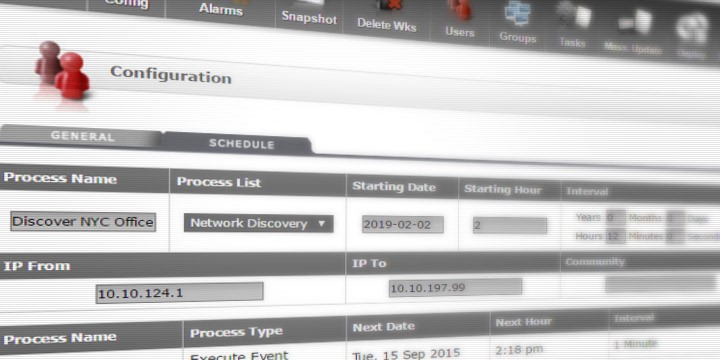
Task: Click the Starting Hour input field
Action: tap(510, 225)
